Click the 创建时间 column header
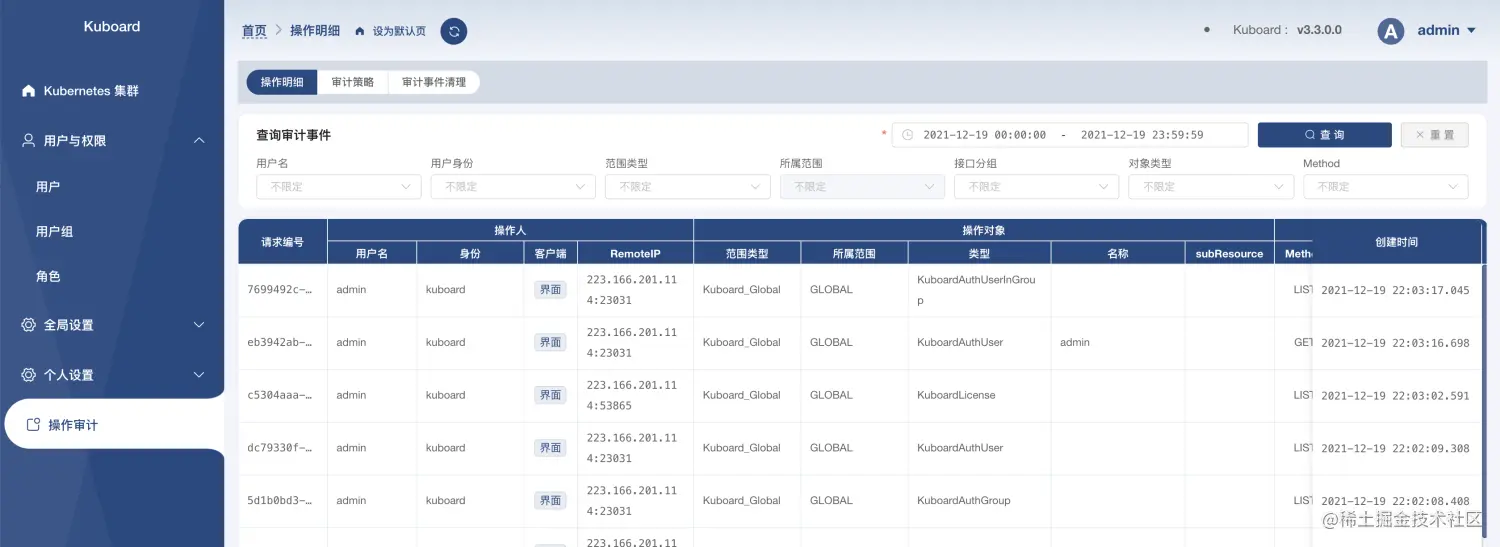The height and width of the screenshot is (547, 1500). pos(1396,242)
